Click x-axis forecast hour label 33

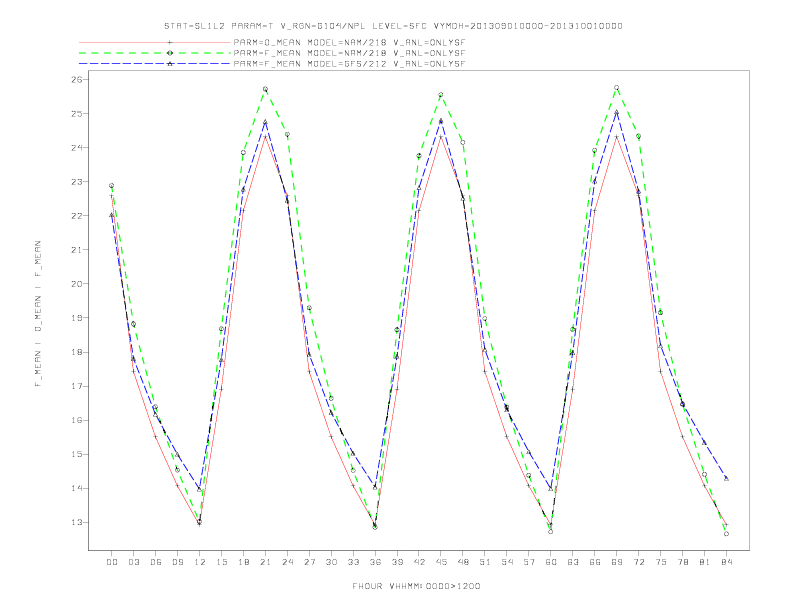353,562
